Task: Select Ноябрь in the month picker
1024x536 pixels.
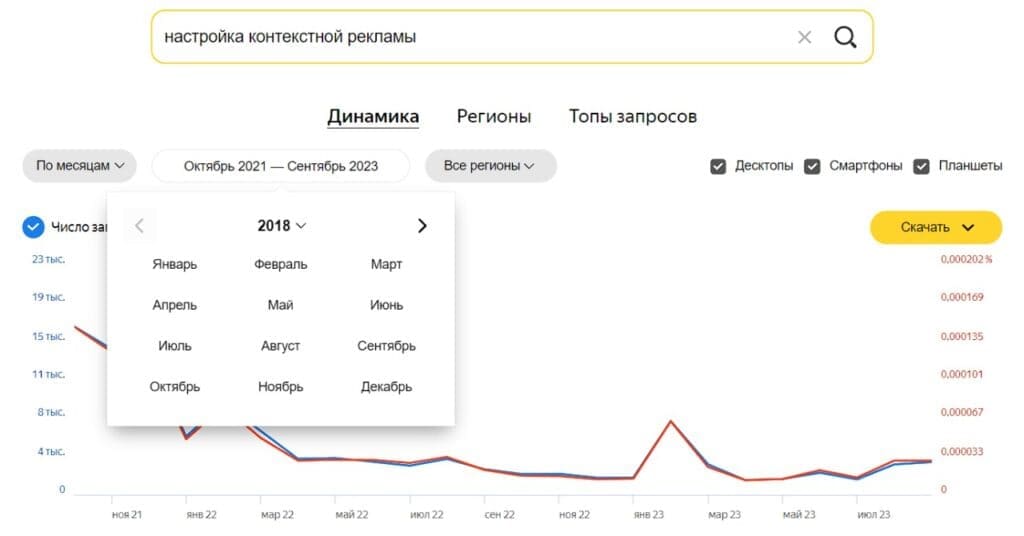Action: pyautogui.click(x=281, y=386)
